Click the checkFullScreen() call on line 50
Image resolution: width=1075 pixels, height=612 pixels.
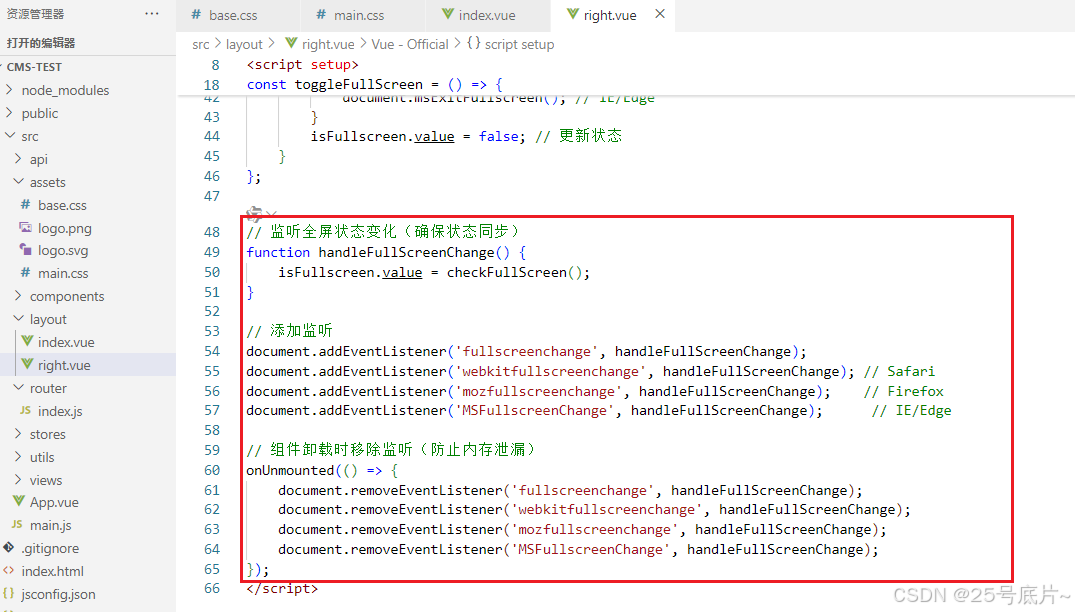514,273
